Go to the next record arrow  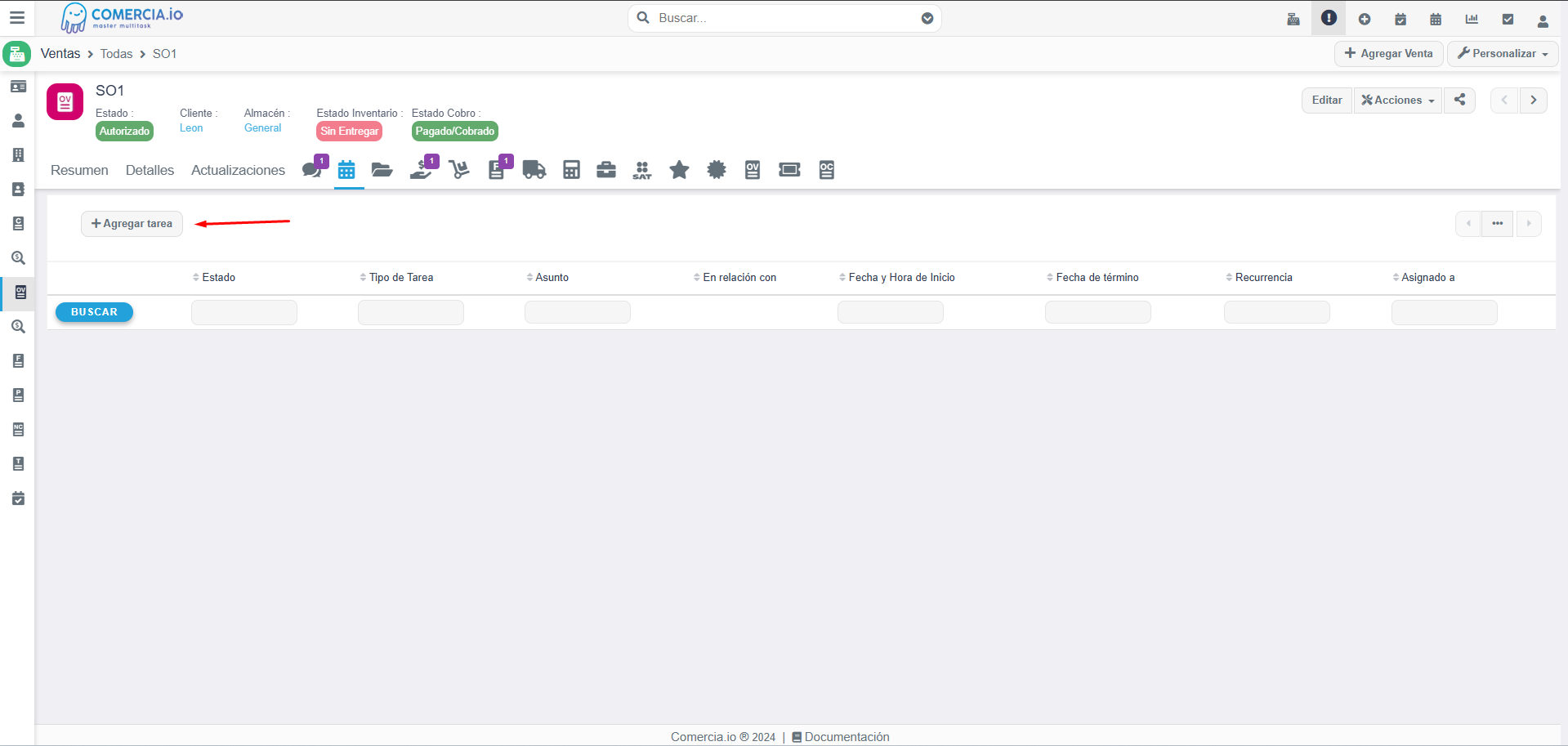1534,100
